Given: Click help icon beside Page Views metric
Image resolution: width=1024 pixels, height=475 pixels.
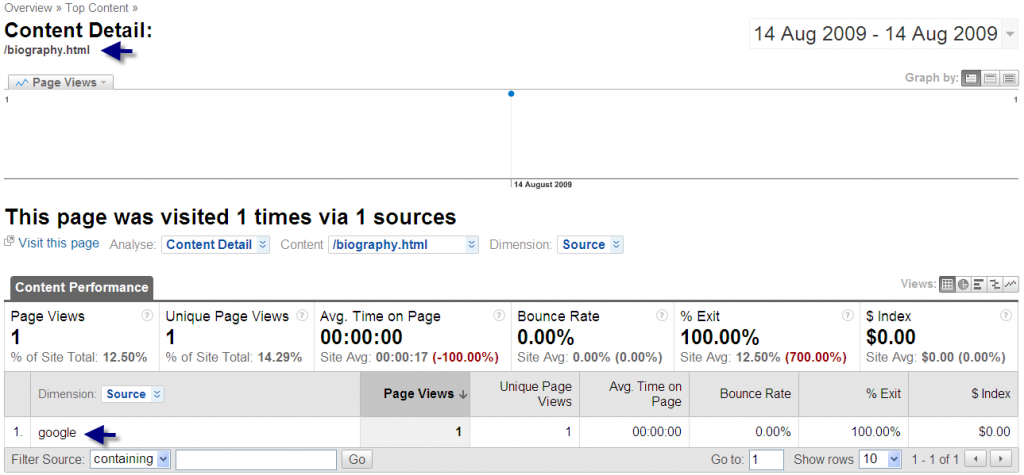Looking at the screenshot, I should click(147, 316).
